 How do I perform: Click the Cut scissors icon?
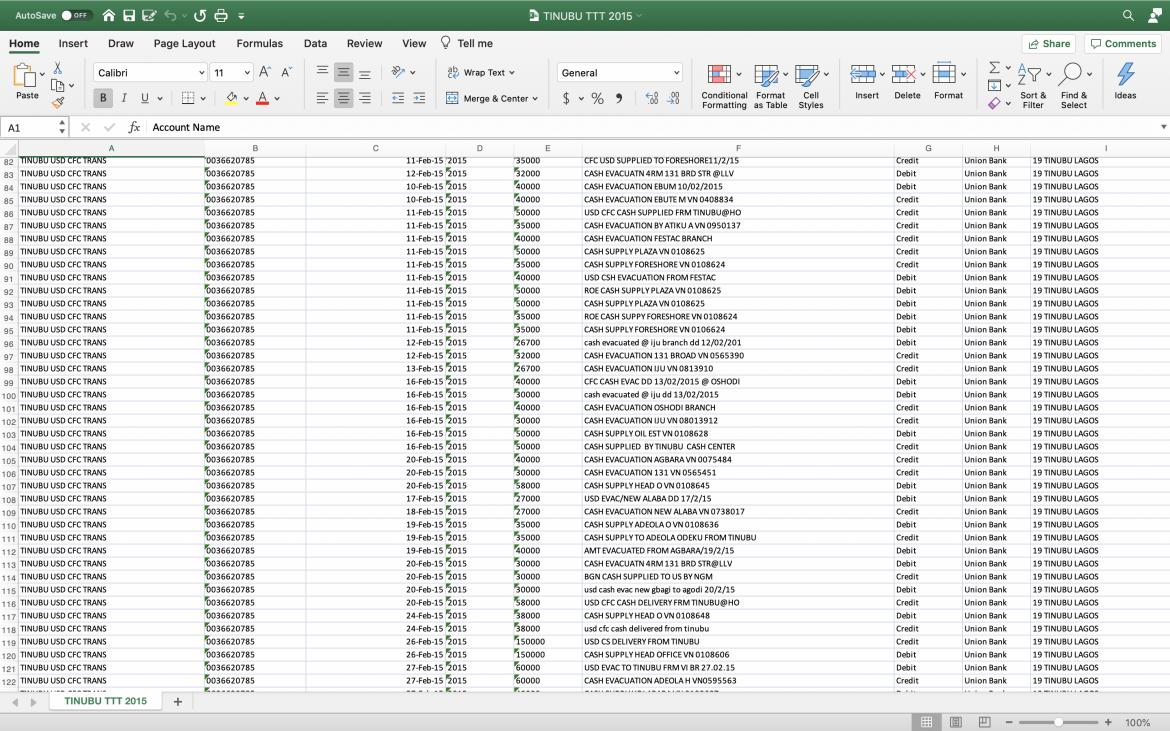click(57, 68)
